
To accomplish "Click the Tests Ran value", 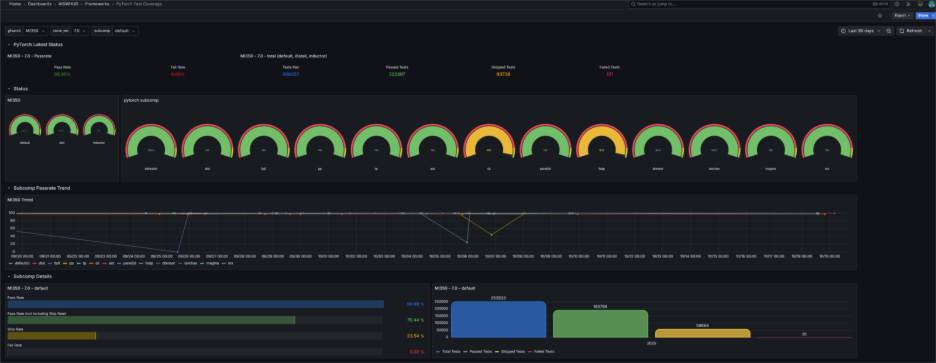I will click(x=291, y=75).
